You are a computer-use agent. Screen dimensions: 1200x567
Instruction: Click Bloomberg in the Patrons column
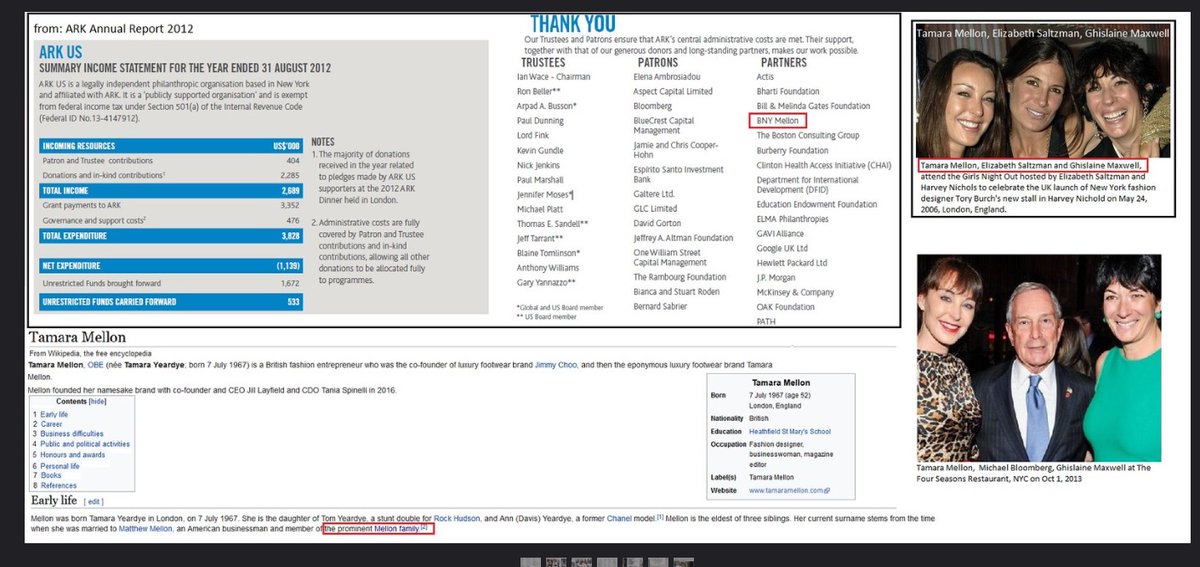653,105
